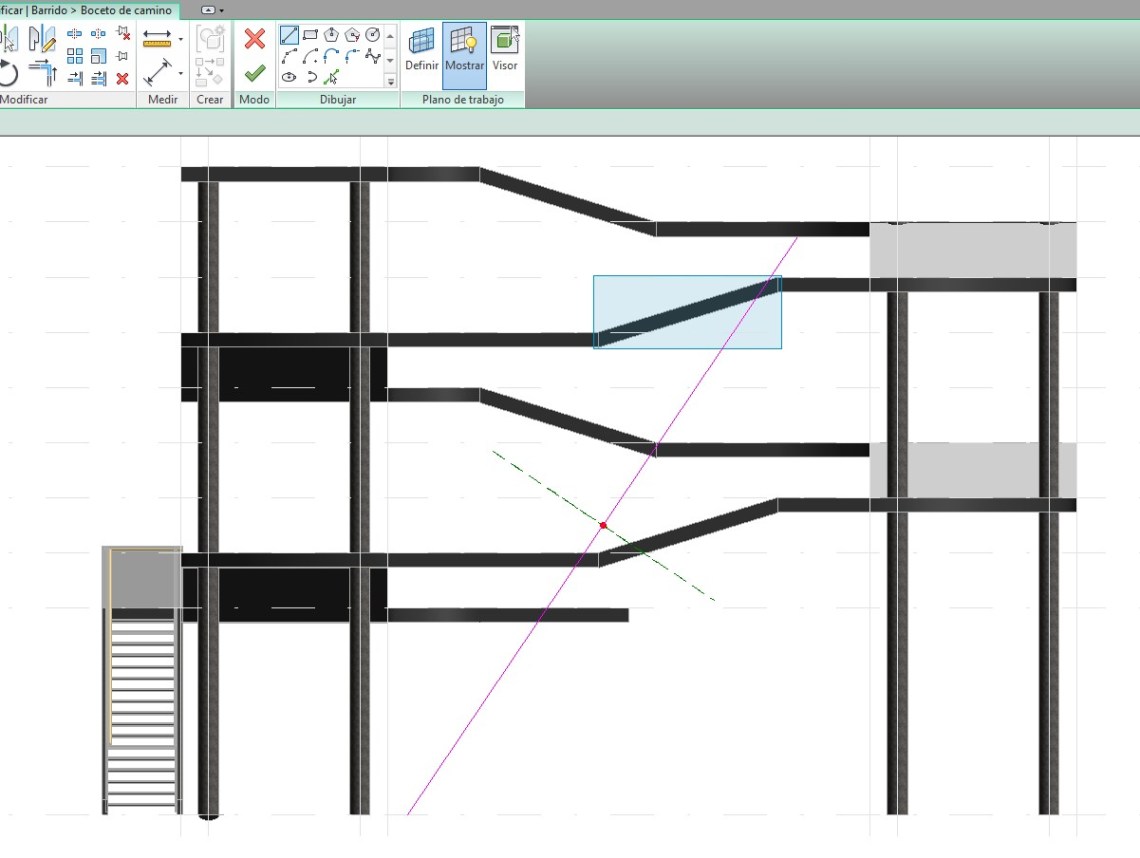
Task: Select the Inscribed Polygon draw tool
Action: pos(331,36)
